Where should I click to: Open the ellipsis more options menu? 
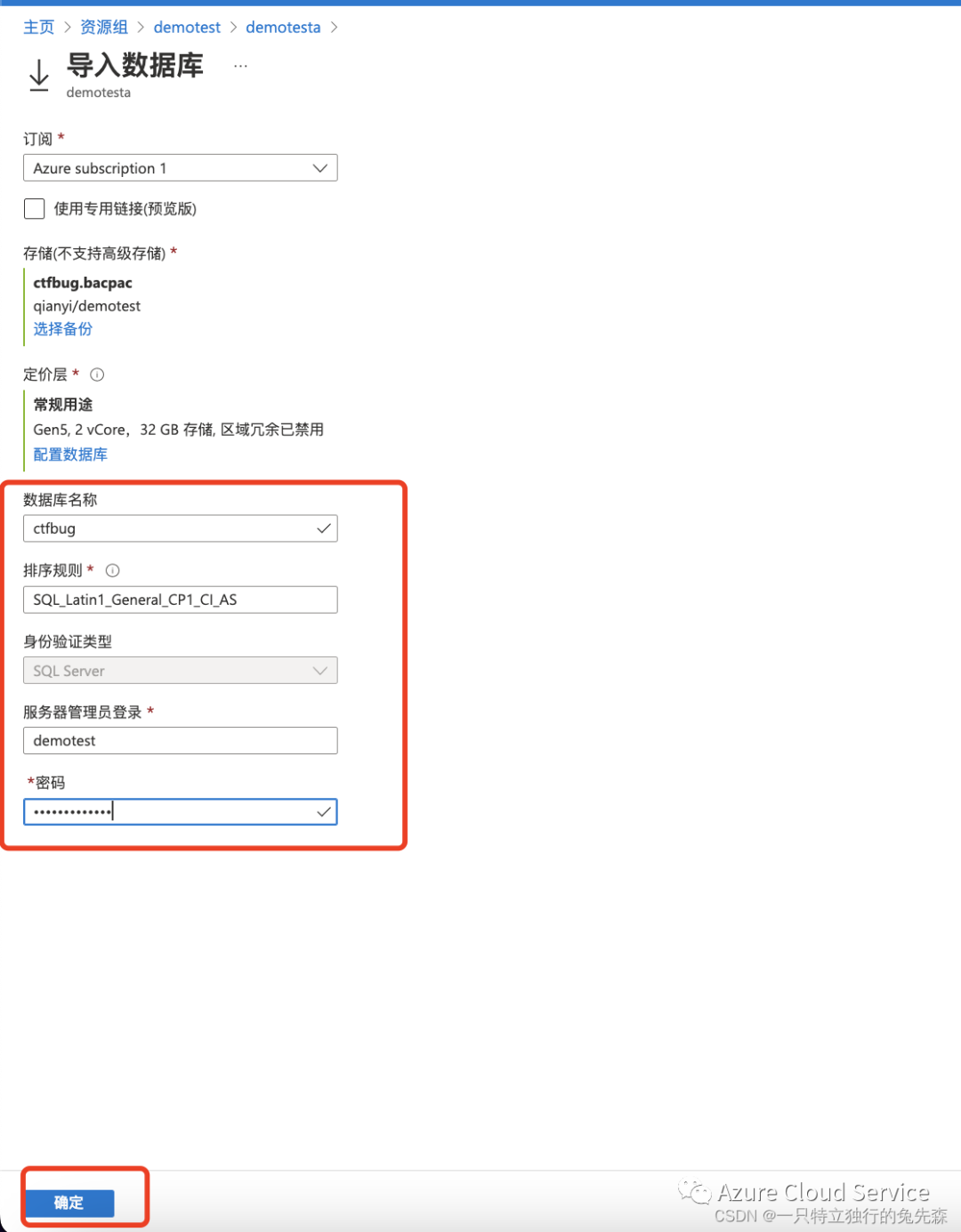click(240, 66)
